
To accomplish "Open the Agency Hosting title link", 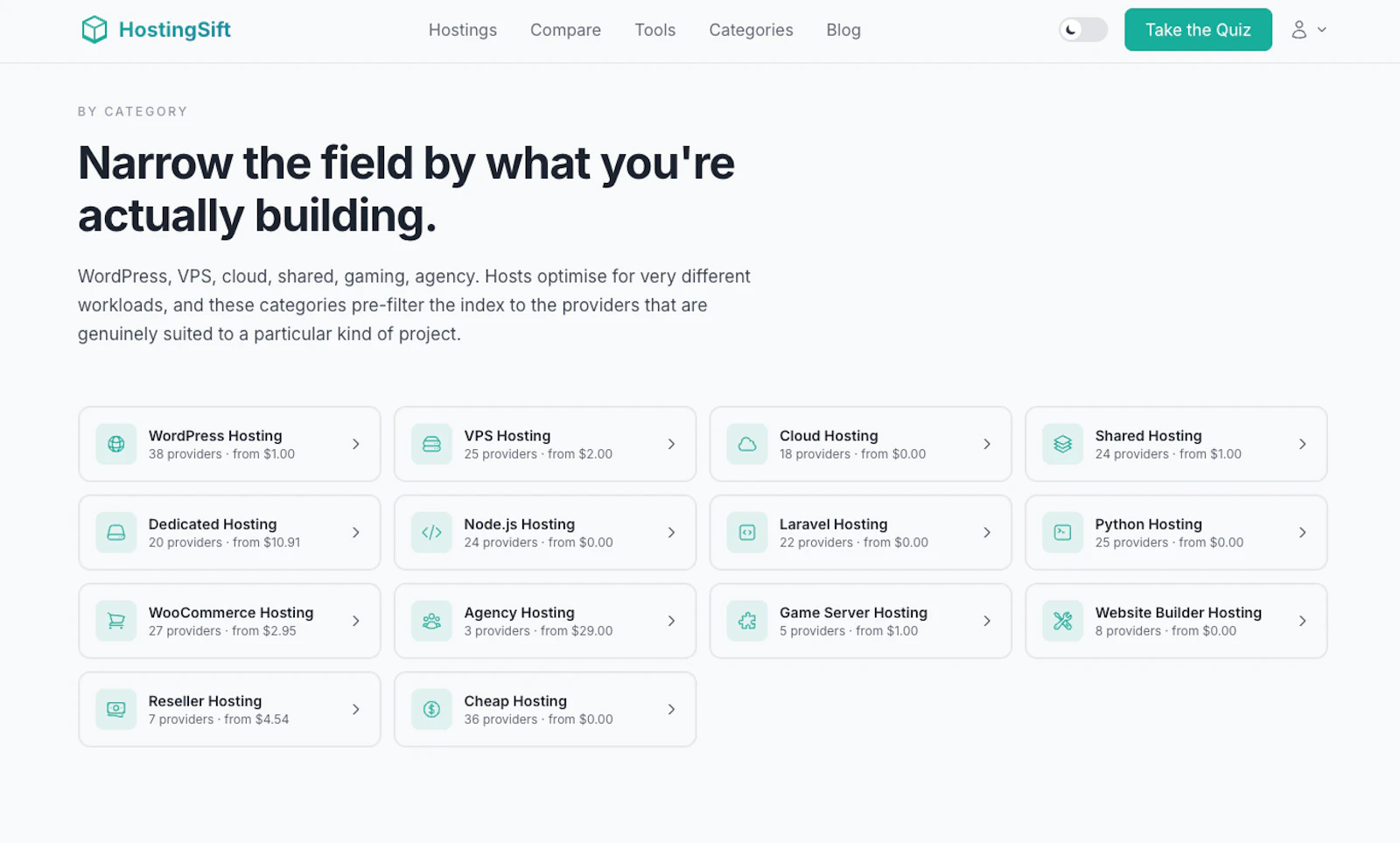I will click(519, 612).
